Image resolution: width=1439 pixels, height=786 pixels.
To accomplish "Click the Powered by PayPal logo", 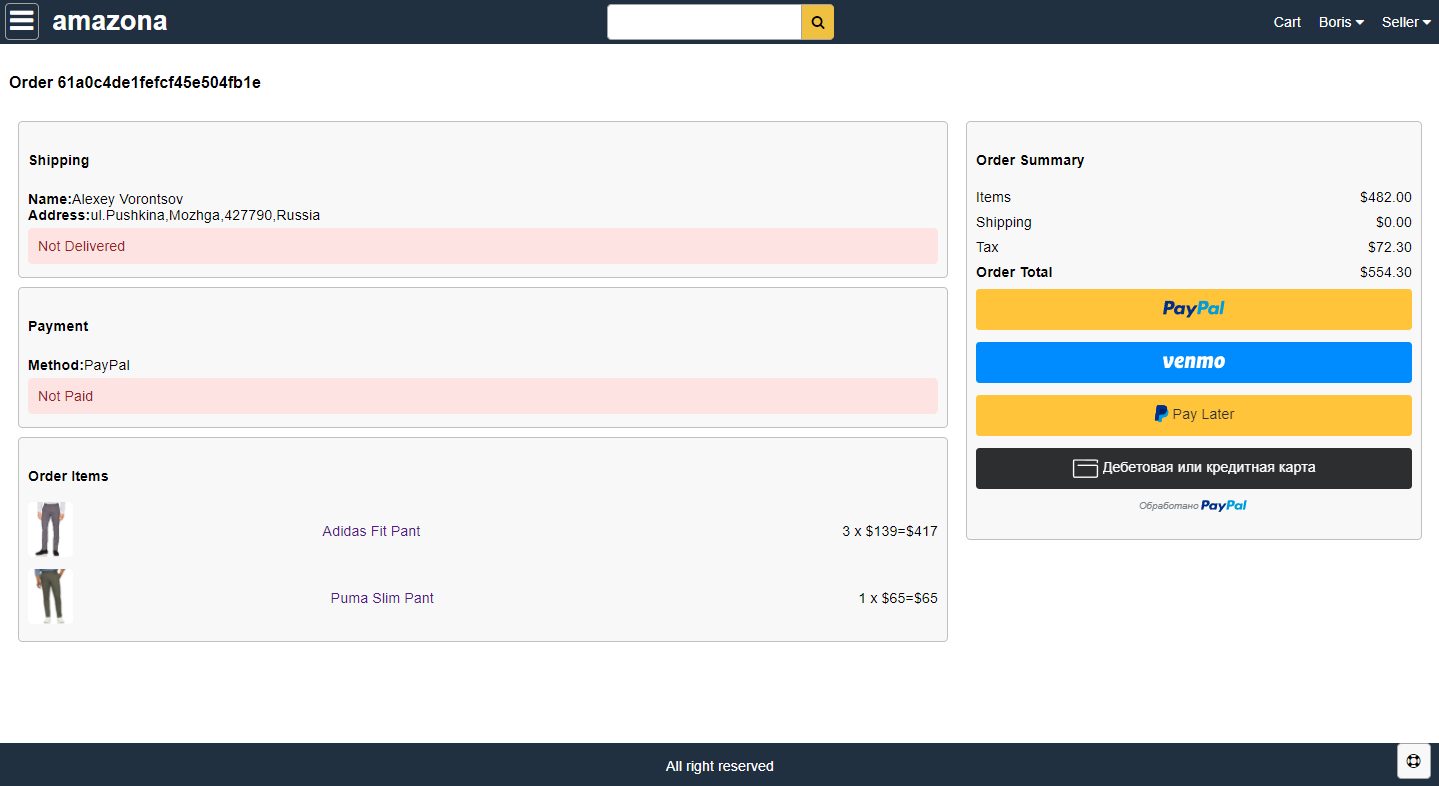I will coord(1223,506).
